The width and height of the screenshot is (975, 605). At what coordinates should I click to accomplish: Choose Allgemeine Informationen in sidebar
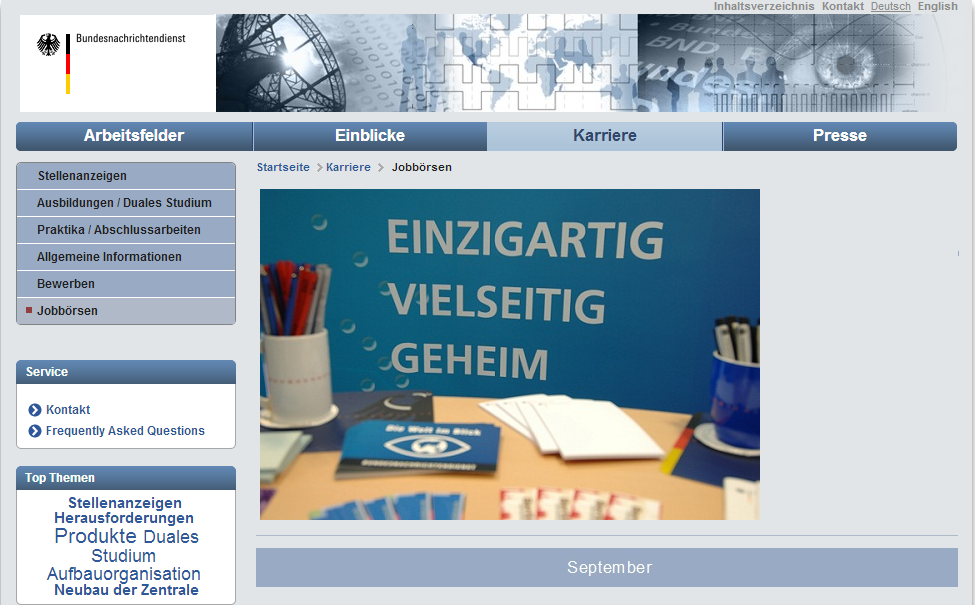109,257
